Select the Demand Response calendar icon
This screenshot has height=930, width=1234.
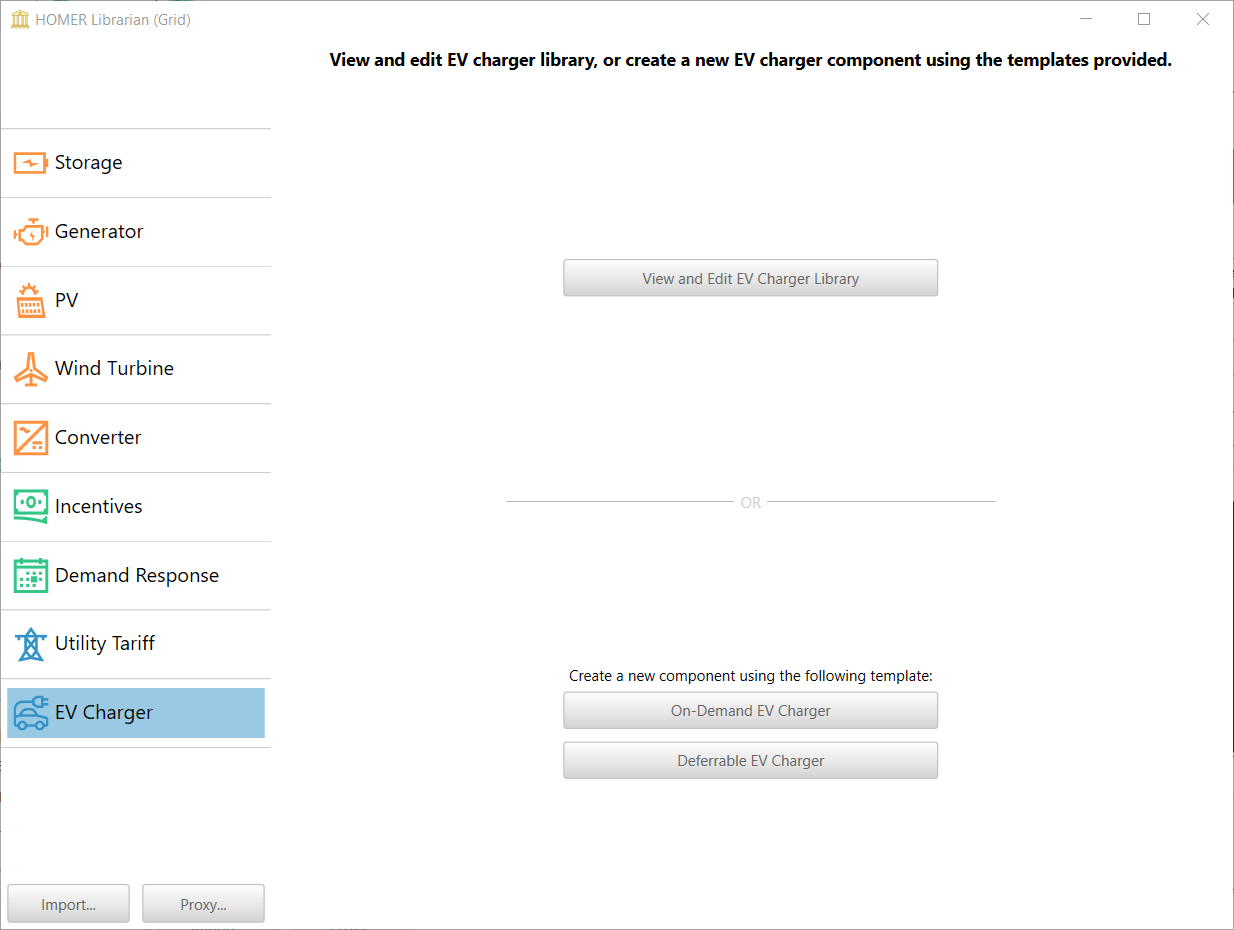tap(30, 575)
